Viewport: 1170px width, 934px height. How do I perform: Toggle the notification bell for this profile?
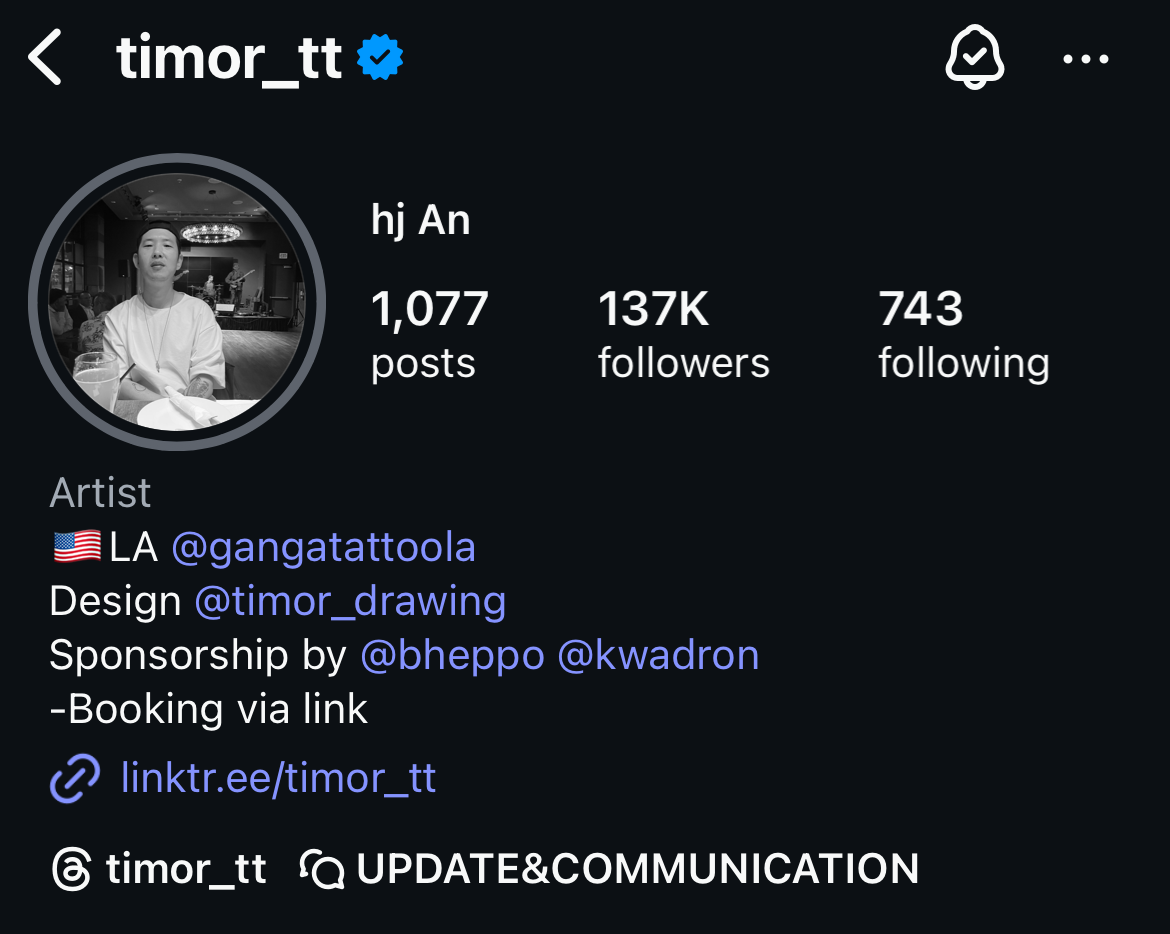click(975, 57)
